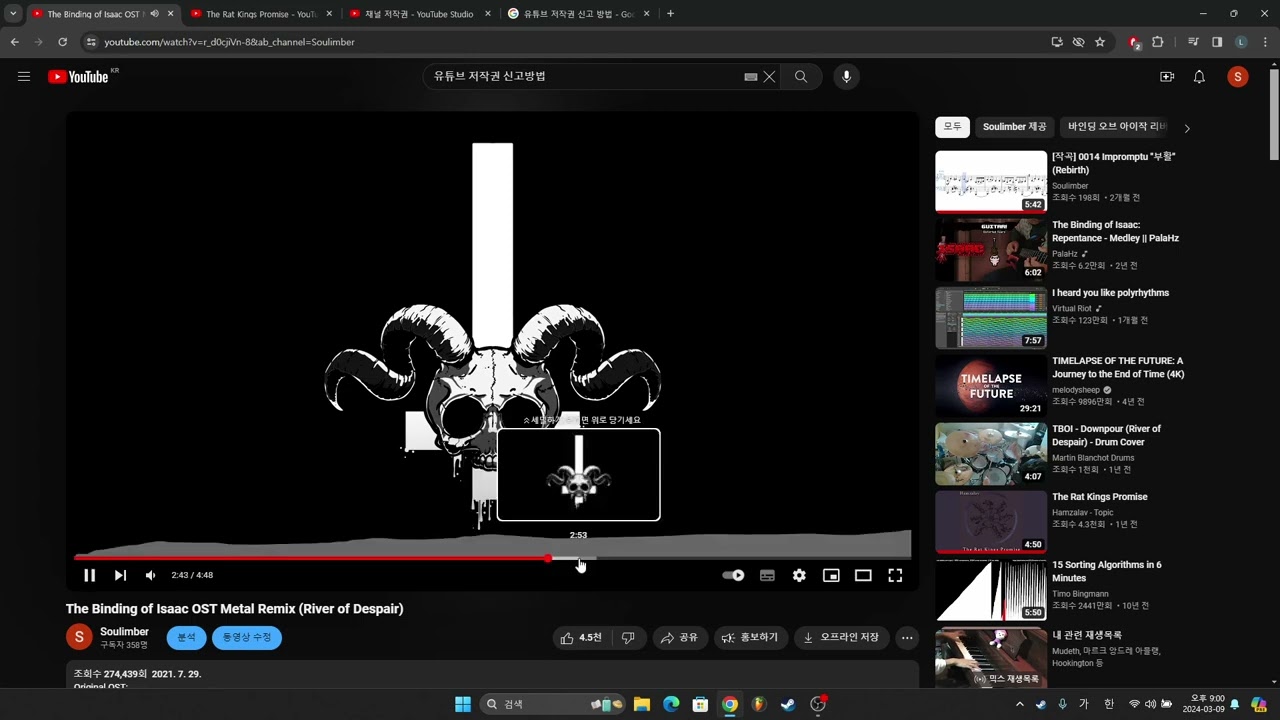Toggle subtitles in the player
1280x720 pixels.
767,575
